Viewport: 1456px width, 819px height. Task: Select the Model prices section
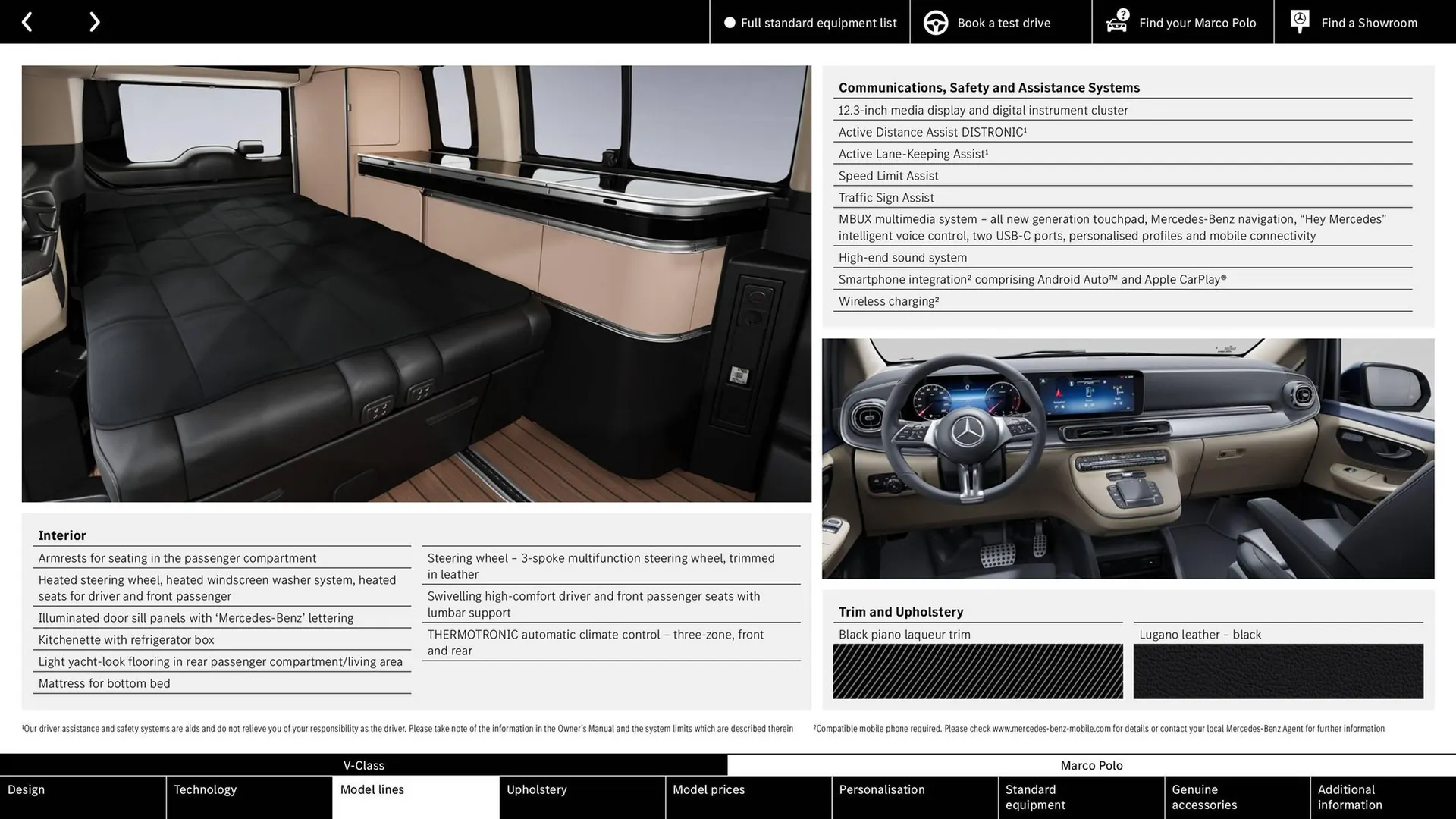708,789
